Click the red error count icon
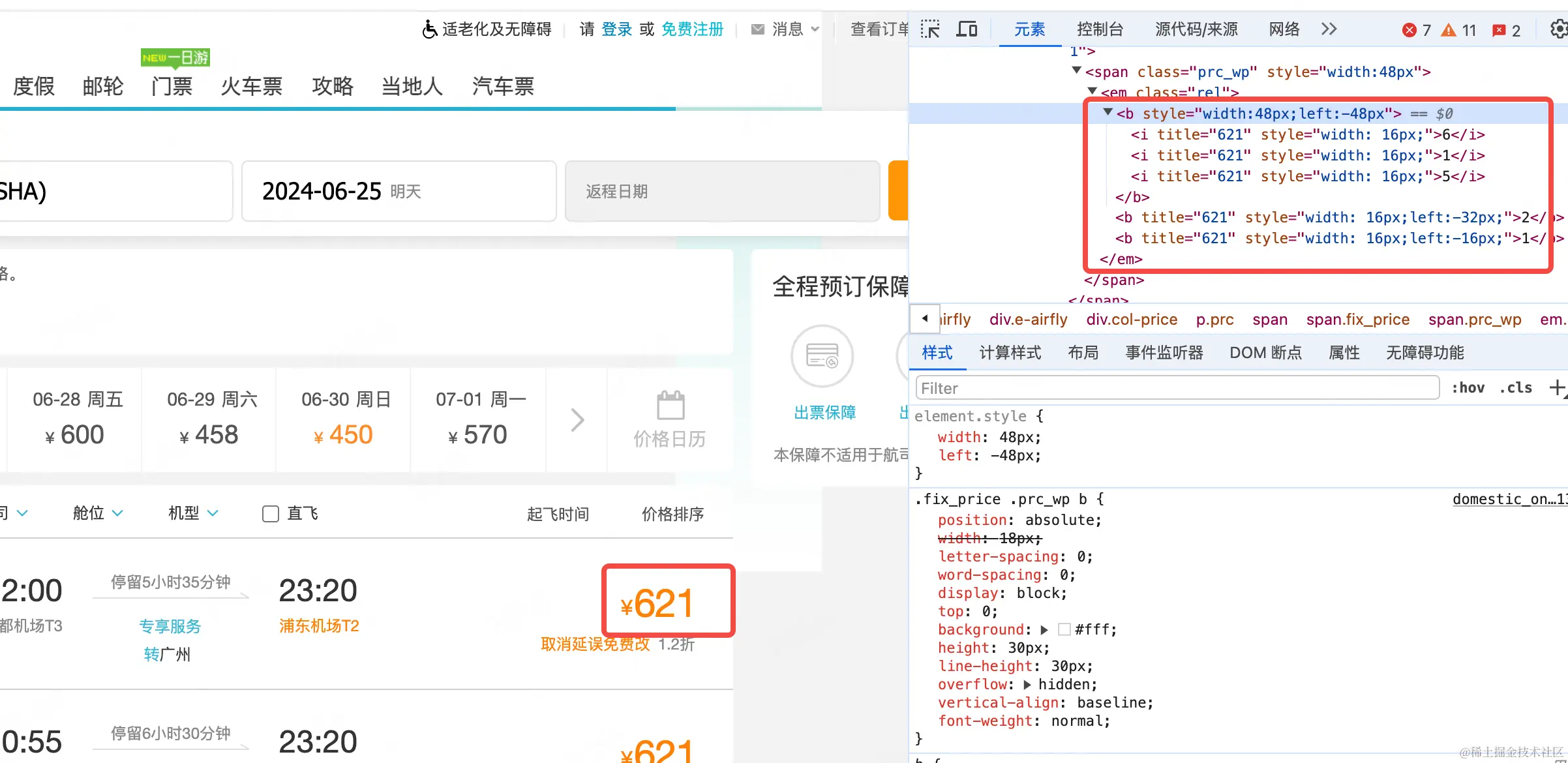Image resolution: width=1568 pixels, height=763 pixels. 1410,30
